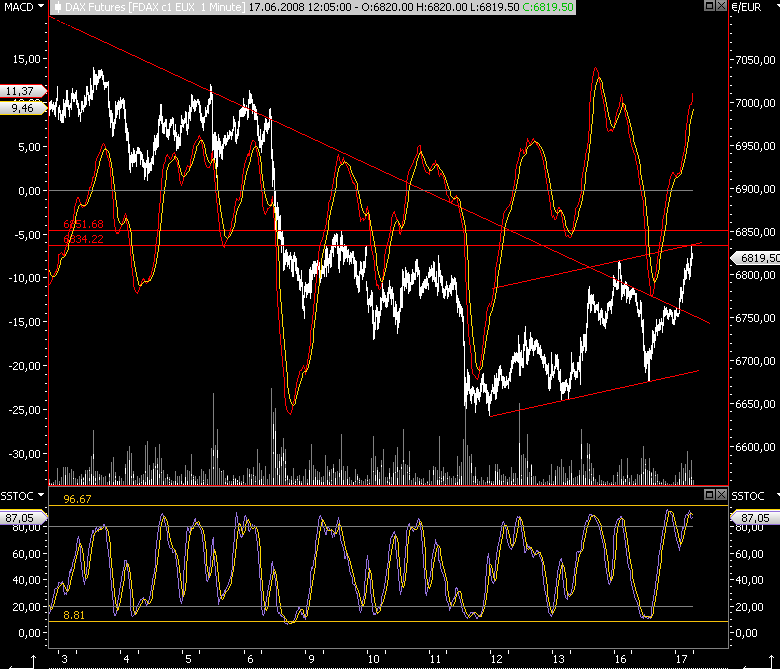This screenshot has height=669, width=780.
Task: Click the 60,00 label on left SSTOC axis
Action: [26, 554]
